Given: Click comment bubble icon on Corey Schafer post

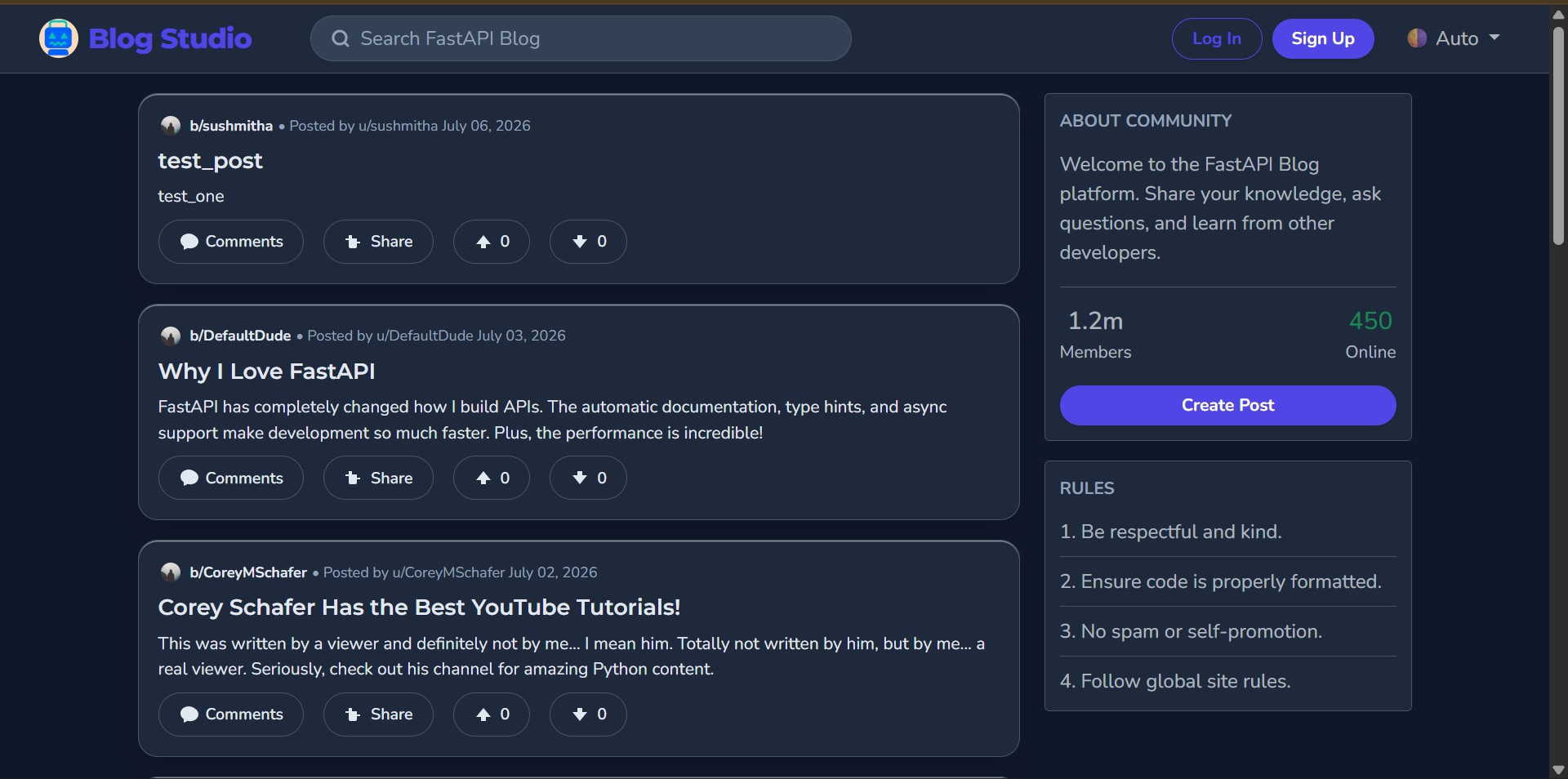Looking at the screenshot, I should tap(189, 714).
